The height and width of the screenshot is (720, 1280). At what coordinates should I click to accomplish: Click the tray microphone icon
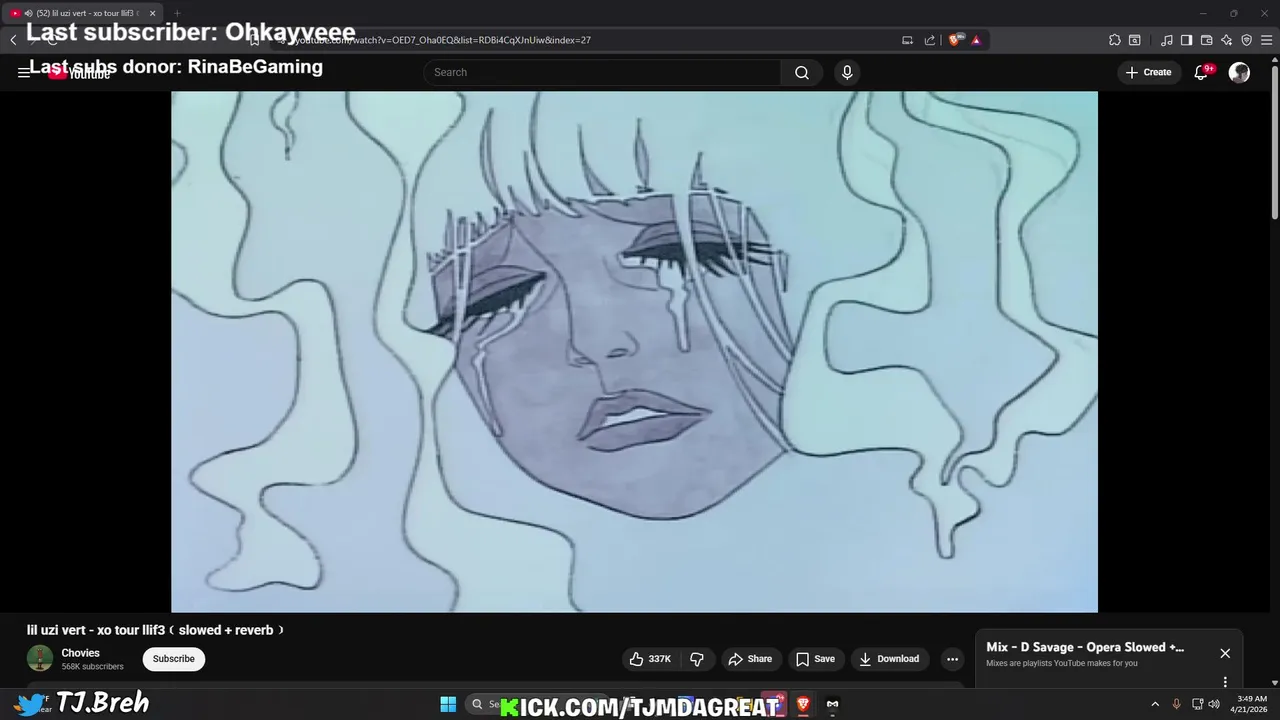(x=1176, y=704)
